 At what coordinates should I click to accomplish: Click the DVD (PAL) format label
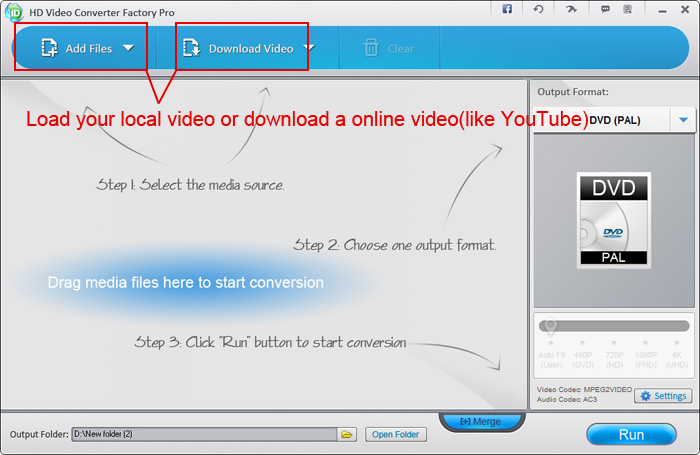(x=615, y=120)
